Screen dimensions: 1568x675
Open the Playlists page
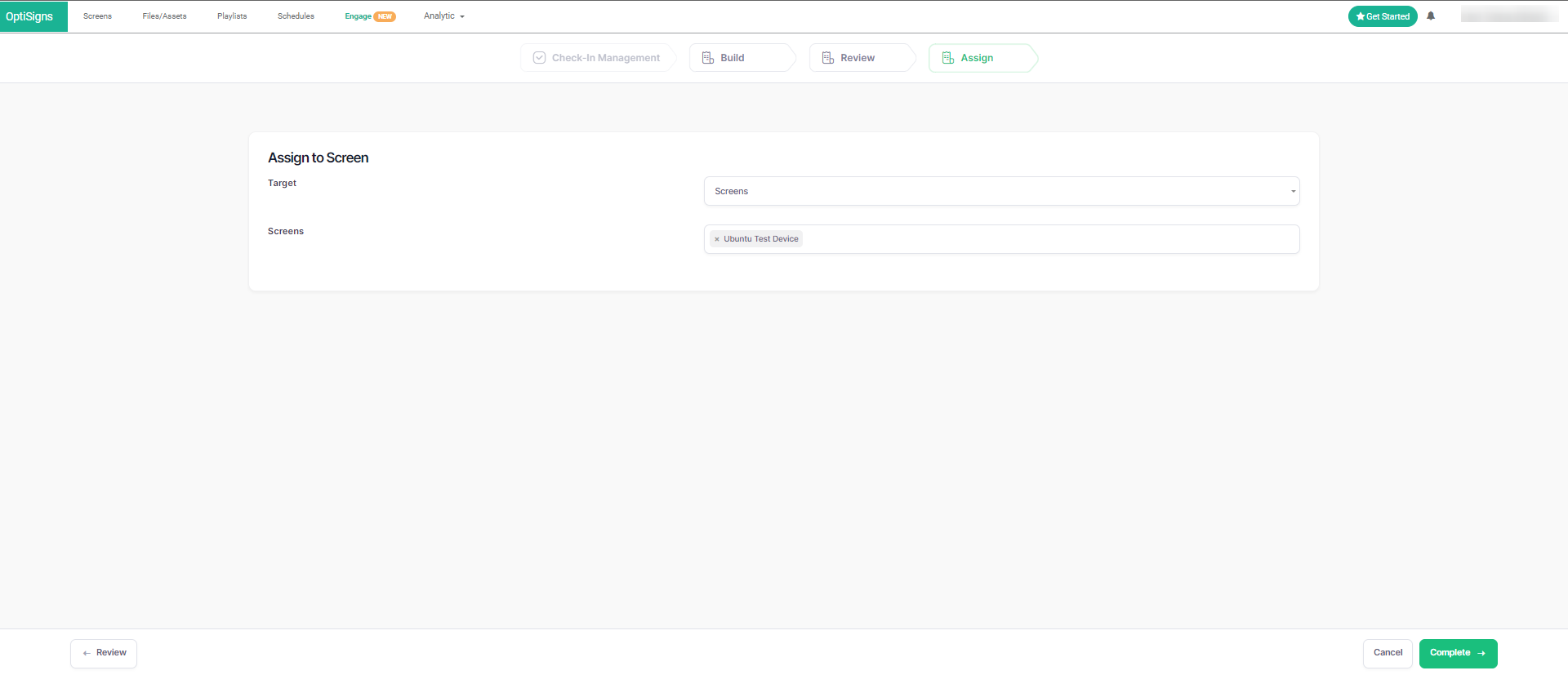tap(232, 16)
